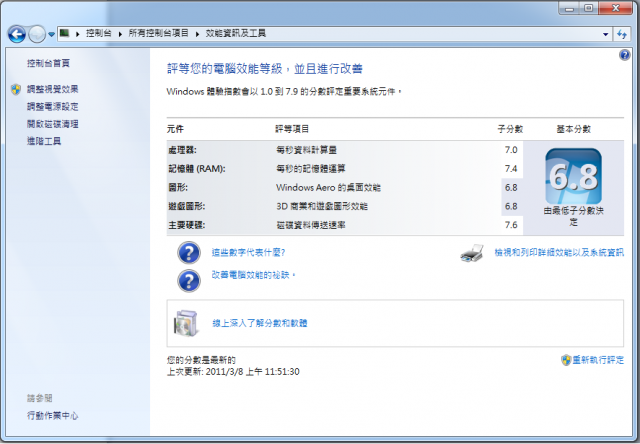Screen dimensions: 640x444
Task: Open 這些數字代表什麼? link
Action: point(248,253)
